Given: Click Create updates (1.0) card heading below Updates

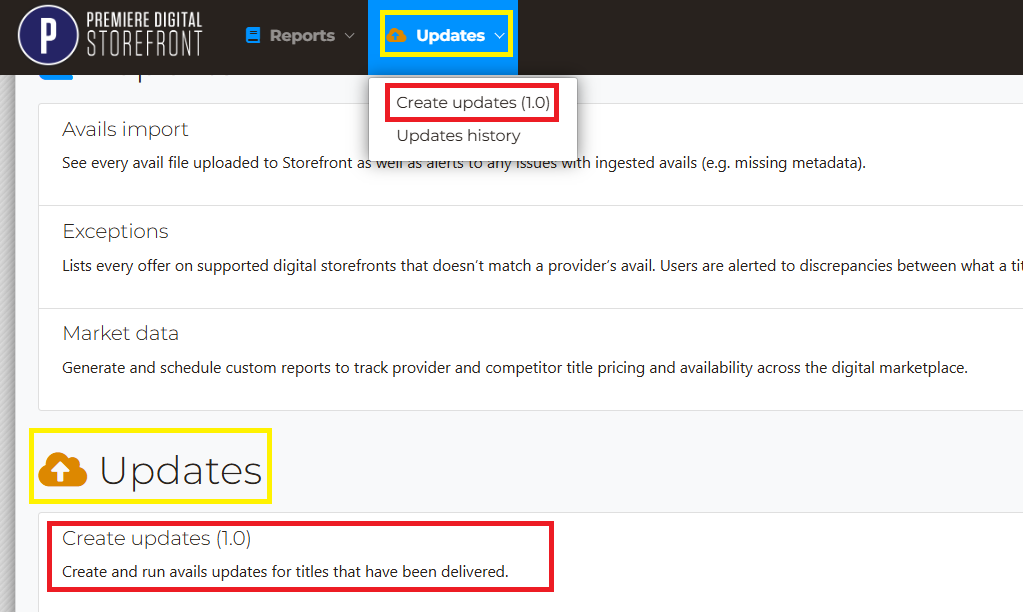Looking at the screenshot, I should (156, 538).
